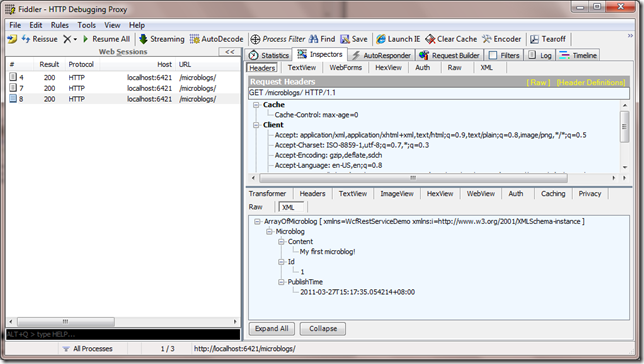Click the QuickExec command input box
The width and height of the screenshot is (644, 364).
pos(123,334)
